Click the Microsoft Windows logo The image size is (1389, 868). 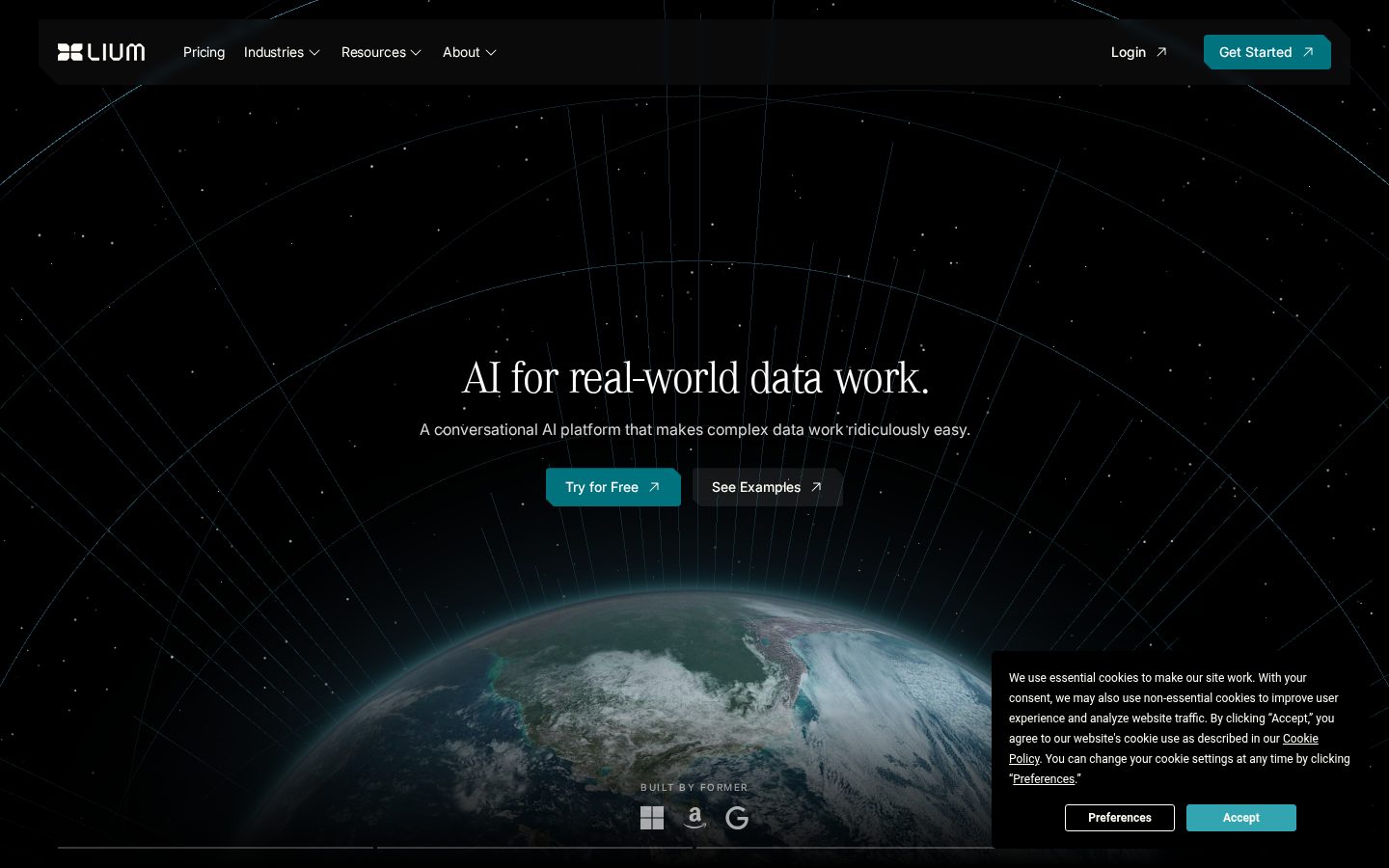click(652, 818)
